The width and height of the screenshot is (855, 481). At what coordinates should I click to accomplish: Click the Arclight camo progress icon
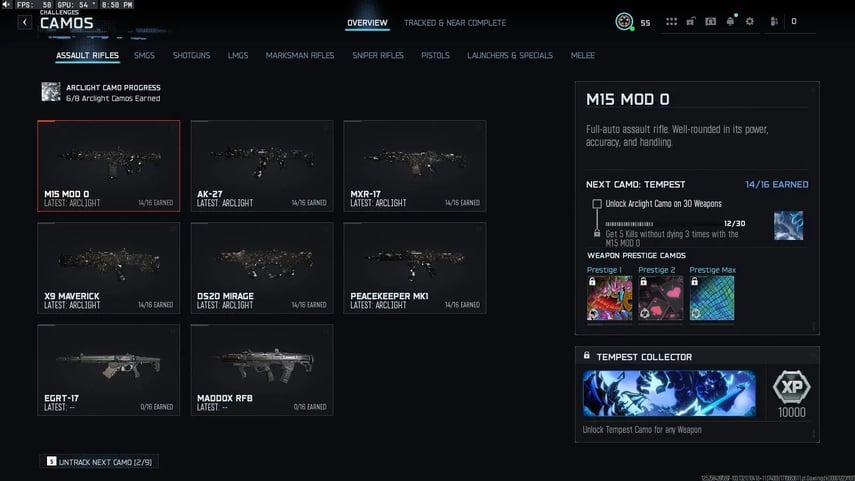tap(50, 92)
